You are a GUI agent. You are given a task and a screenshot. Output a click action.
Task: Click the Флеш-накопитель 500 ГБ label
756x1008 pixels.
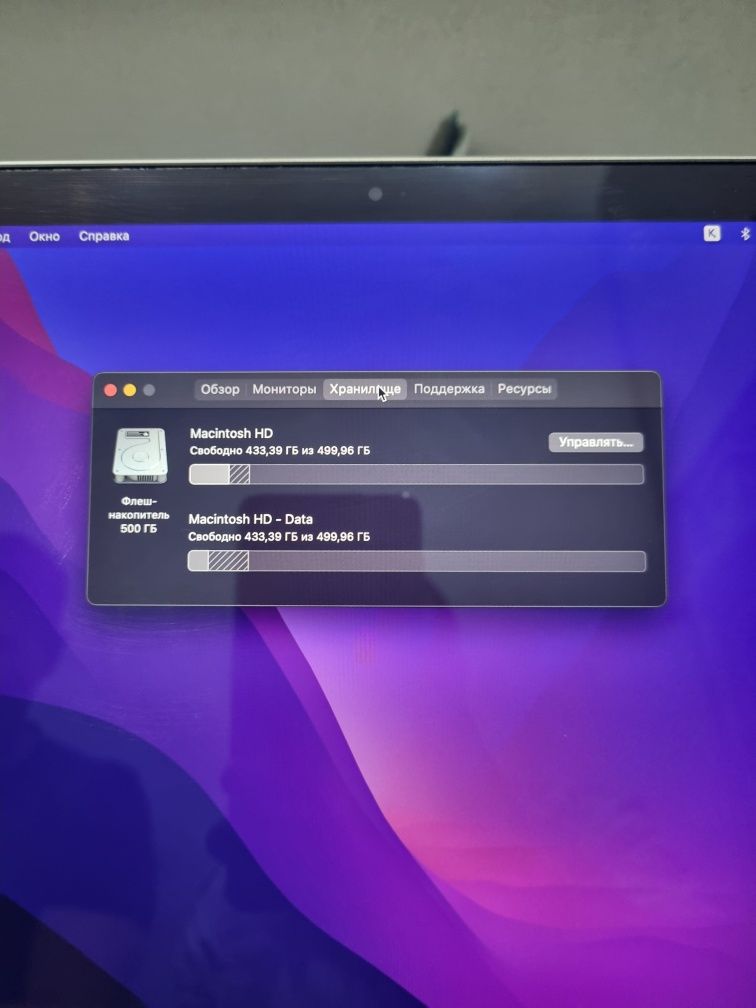pos(139,515)
